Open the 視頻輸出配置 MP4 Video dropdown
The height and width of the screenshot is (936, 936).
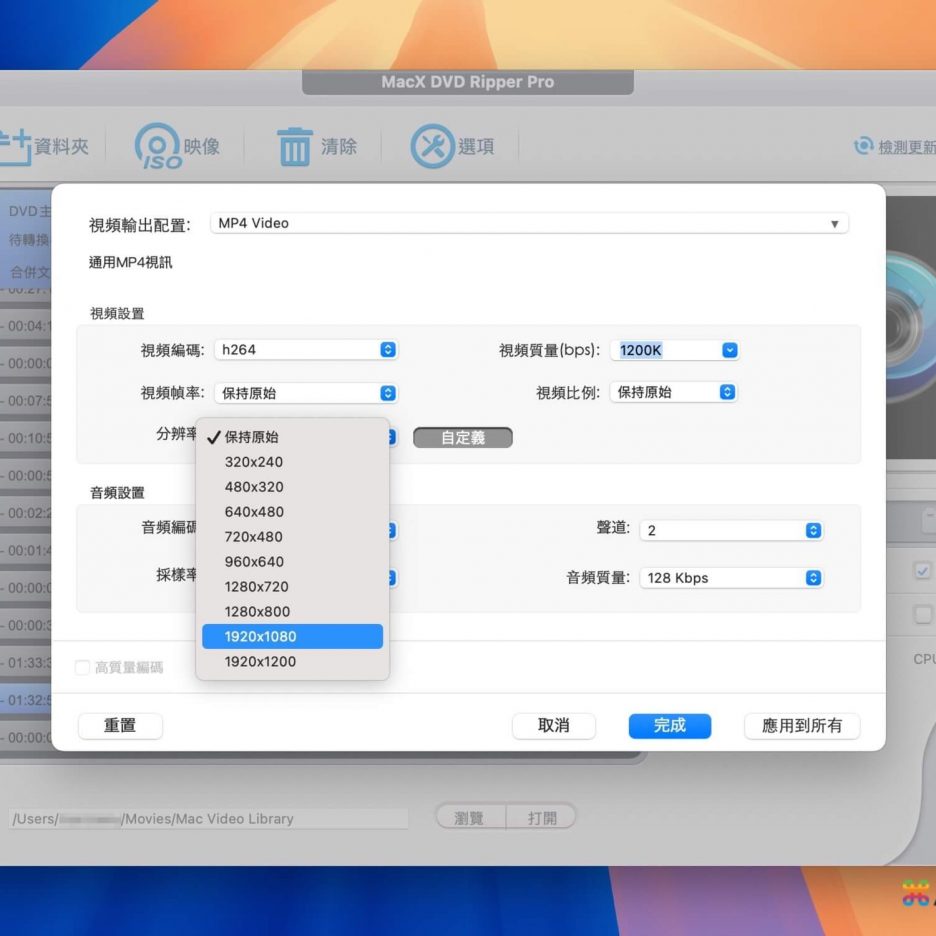[x=529, y=224]
